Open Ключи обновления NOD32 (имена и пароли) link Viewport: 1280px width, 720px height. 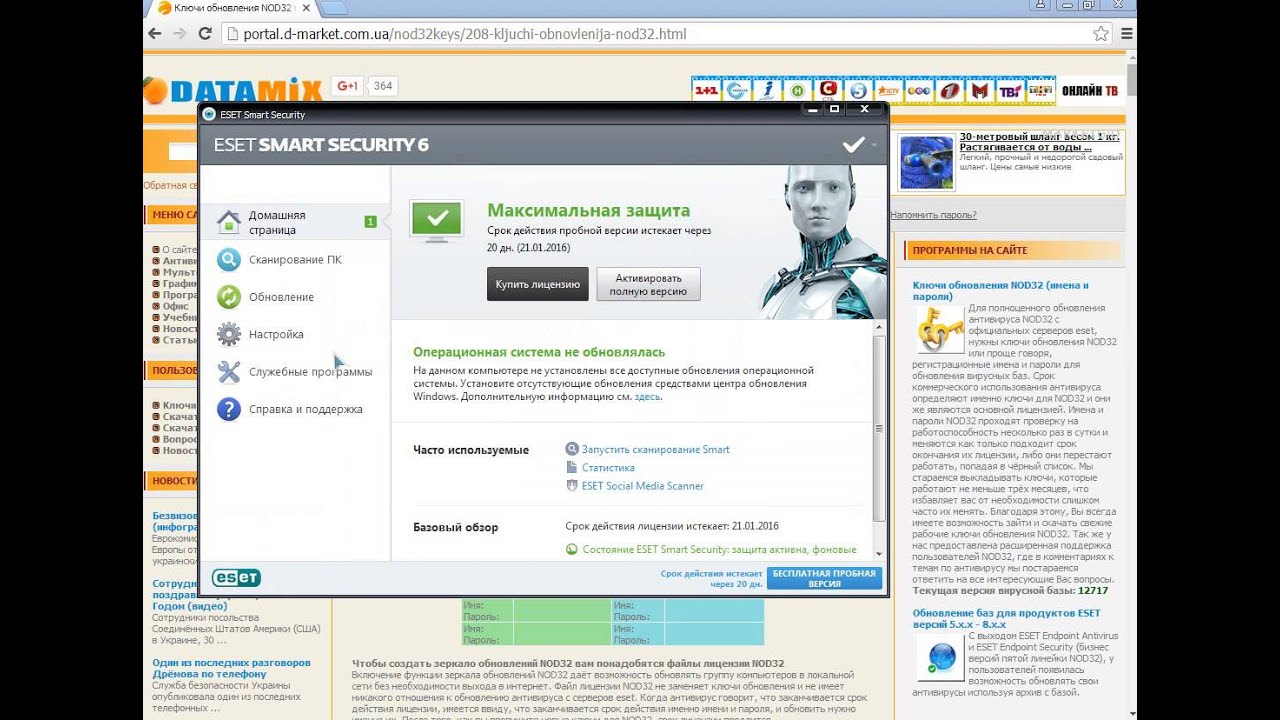[1000, 291]
